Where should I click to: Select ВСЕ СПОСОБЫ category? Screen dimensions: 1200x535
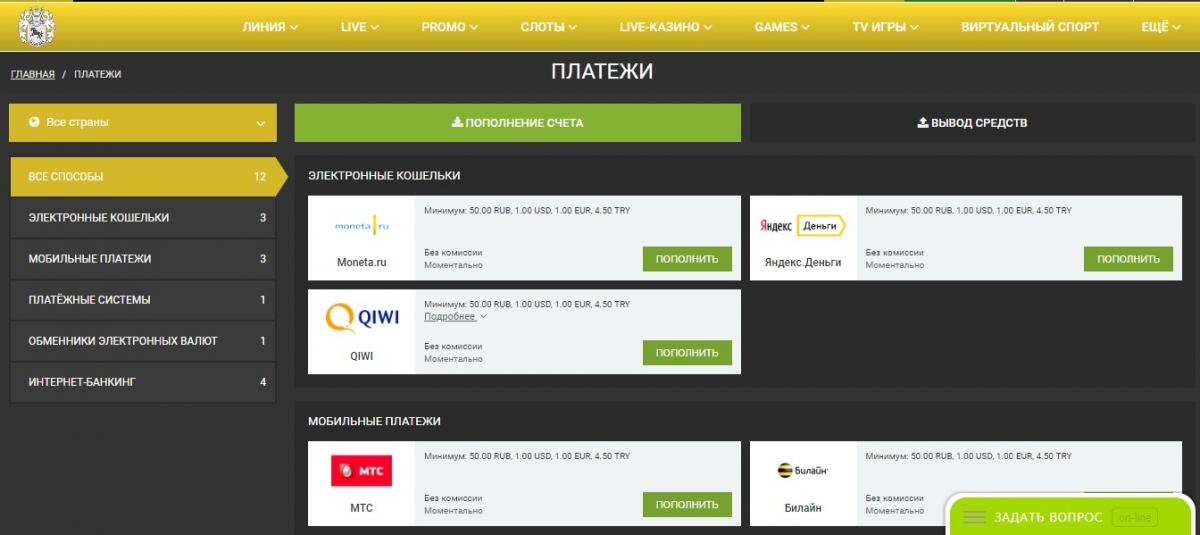pos(148,177)
